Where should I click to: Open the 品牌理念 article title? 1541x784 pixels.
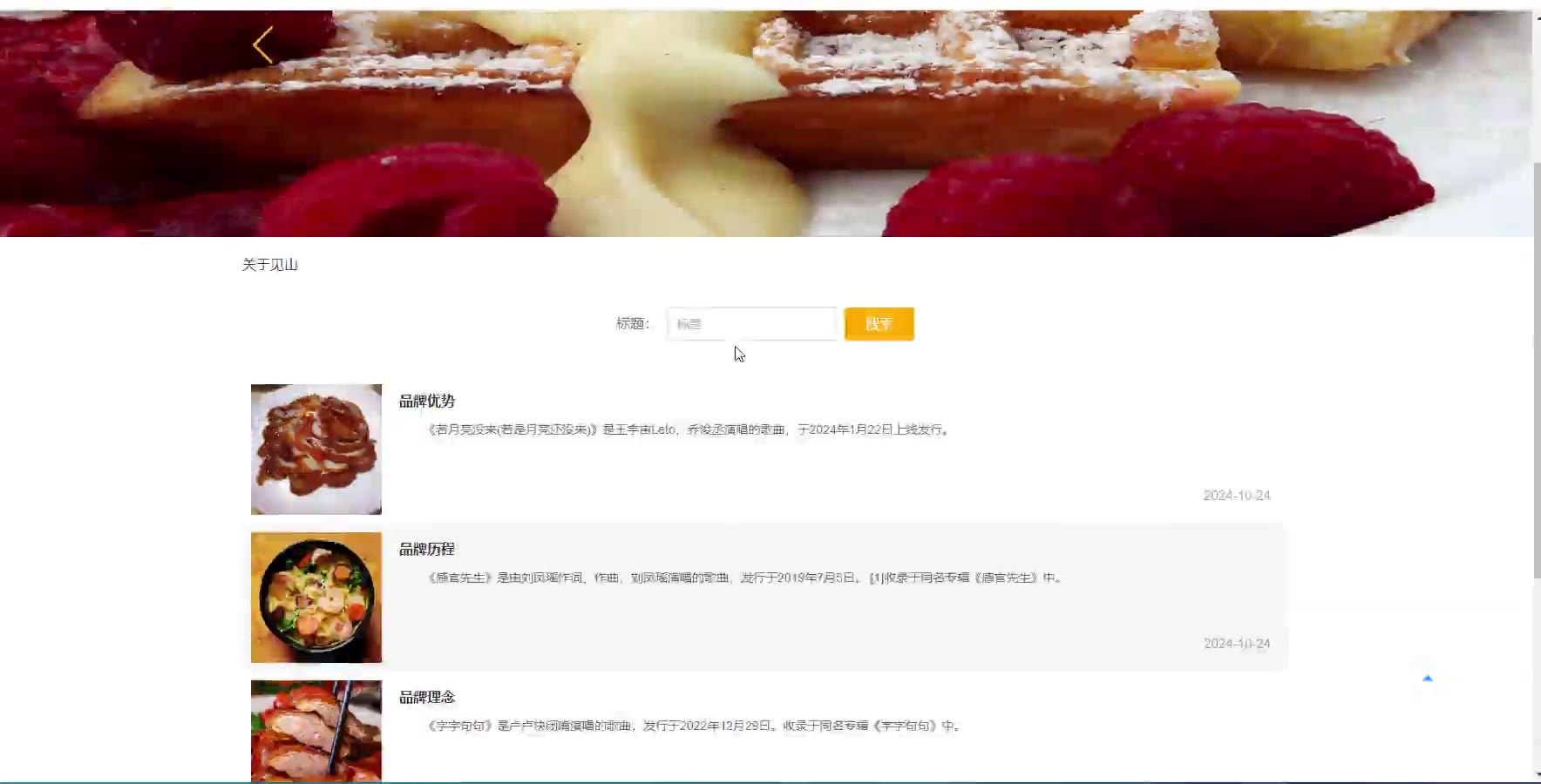[427, 698]
